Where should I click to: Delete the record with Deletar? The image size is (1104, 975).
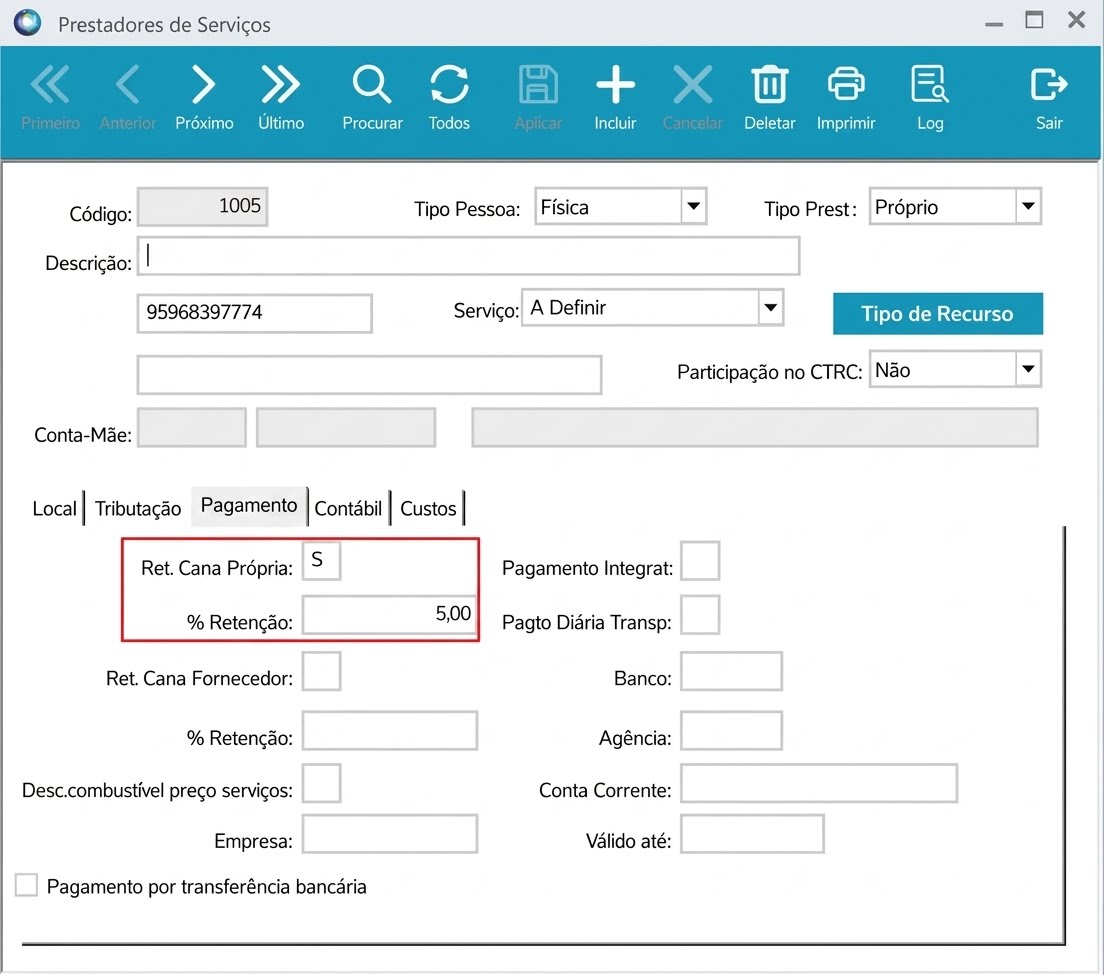coord(769,97)
